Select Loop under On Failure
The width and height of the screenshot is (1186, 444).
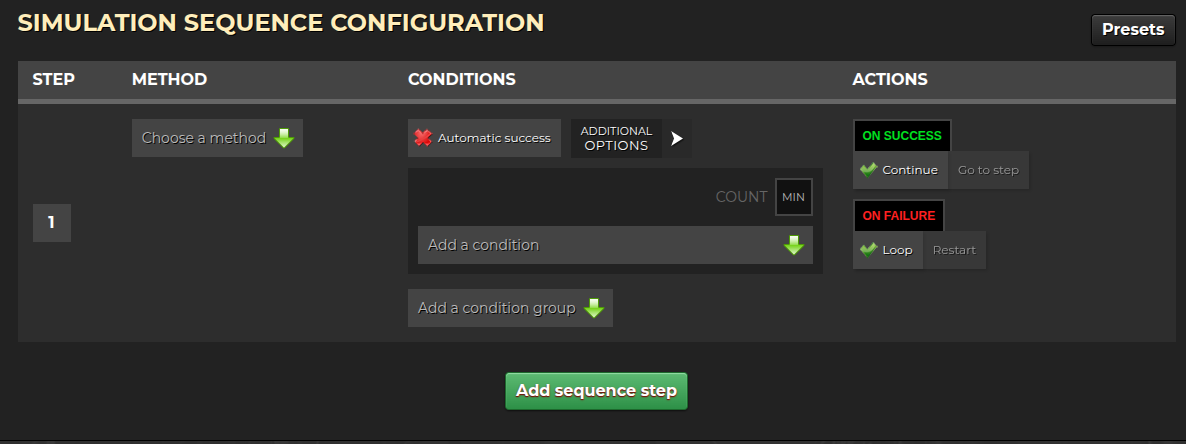pos(888,250)
